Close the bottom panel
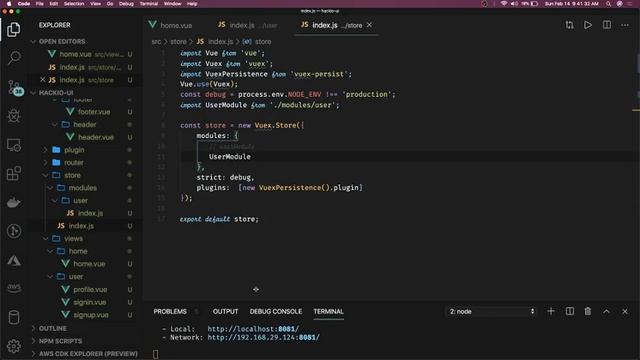Image resolution: width=640 pixels, height=360 pixels. [x=625, y=311]
